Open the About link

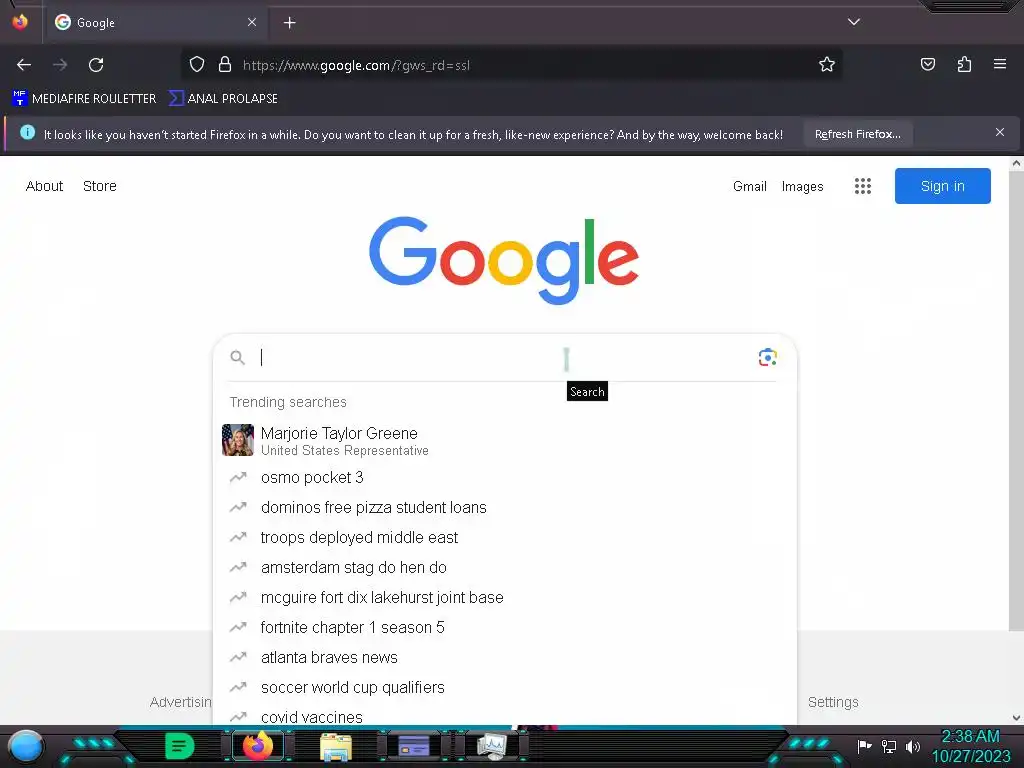tap(44, 186)
